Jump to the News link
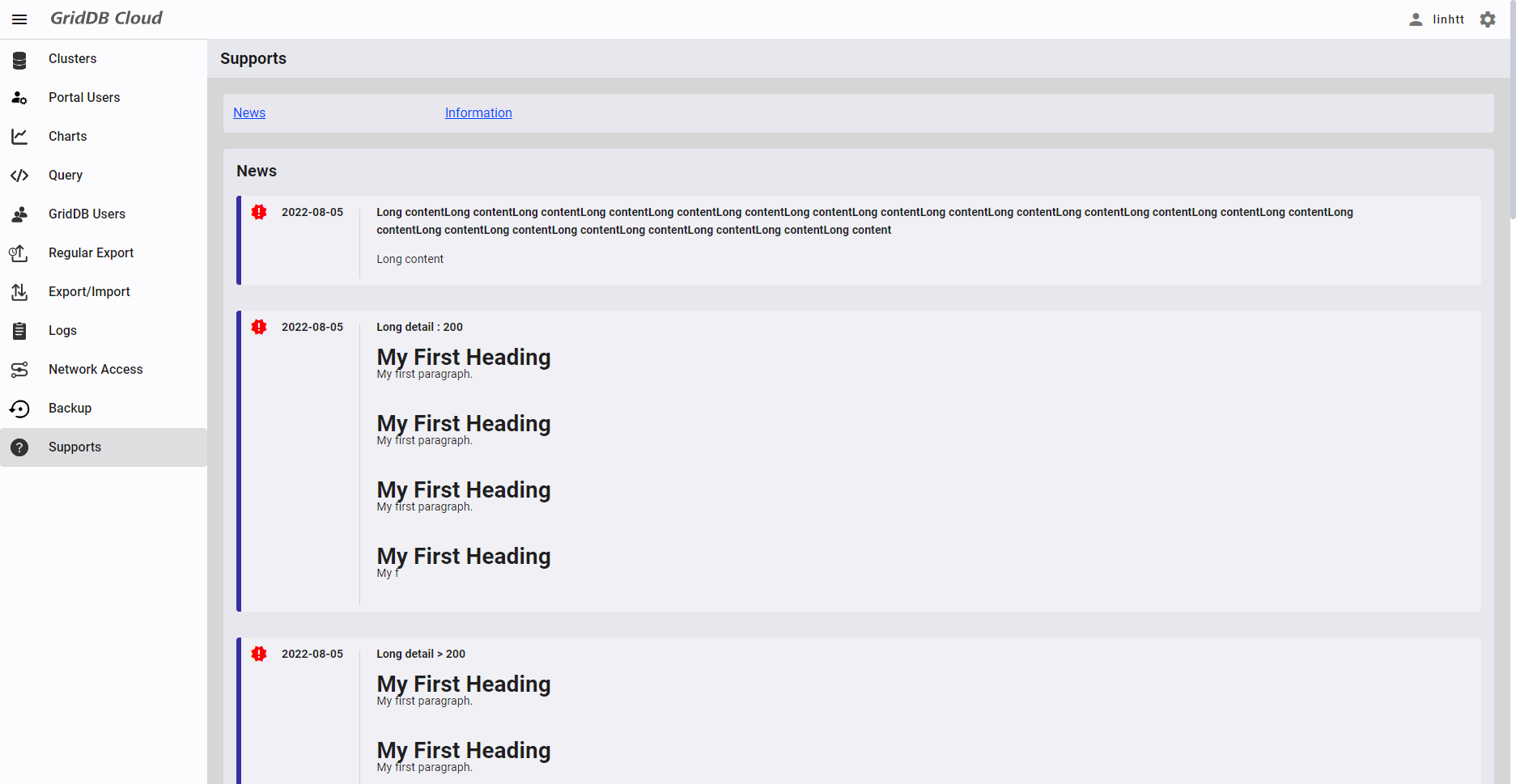Screen dimensions: 1516x784 pyautogui.click(x=249, y=113)
